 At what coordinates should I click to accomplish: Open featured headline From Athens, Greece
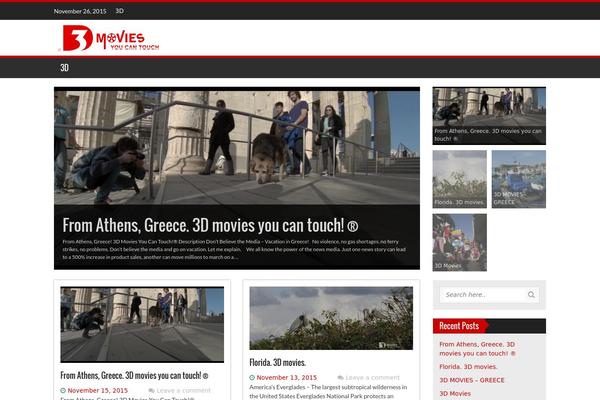210,225
